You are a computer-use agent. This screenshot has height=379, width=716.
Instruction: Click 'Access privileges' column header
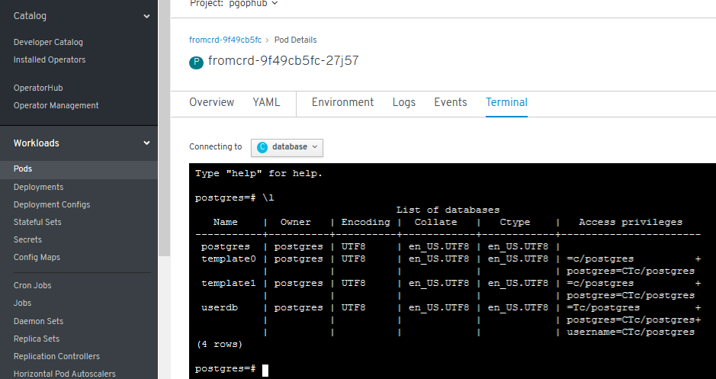(x=631, y=222)
